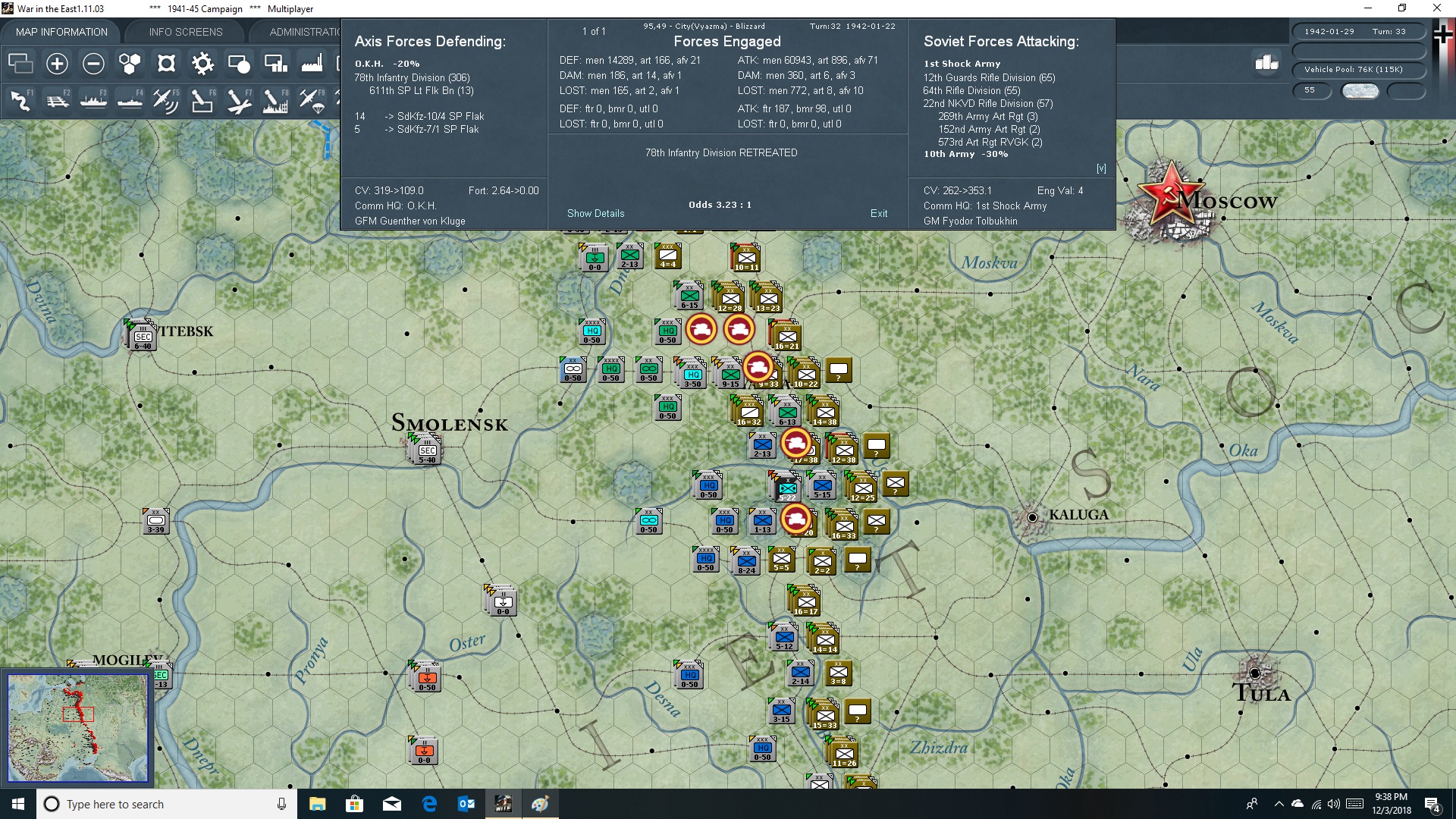The width and height of the screenshot is (1456, 819).
Task: Open the ADMINISTRATION tab
Action: (x=304, y=32)
